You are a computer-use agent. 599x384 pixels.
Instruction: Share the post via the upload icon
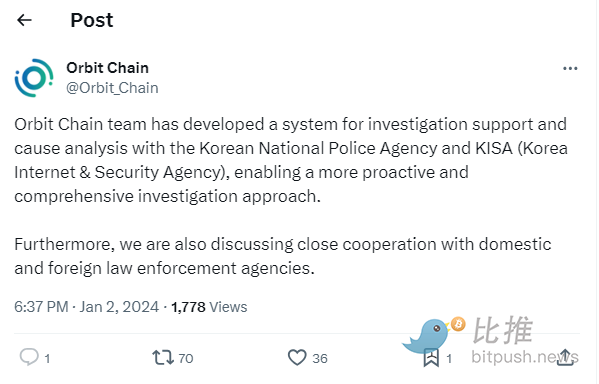[x=565, y=358]
